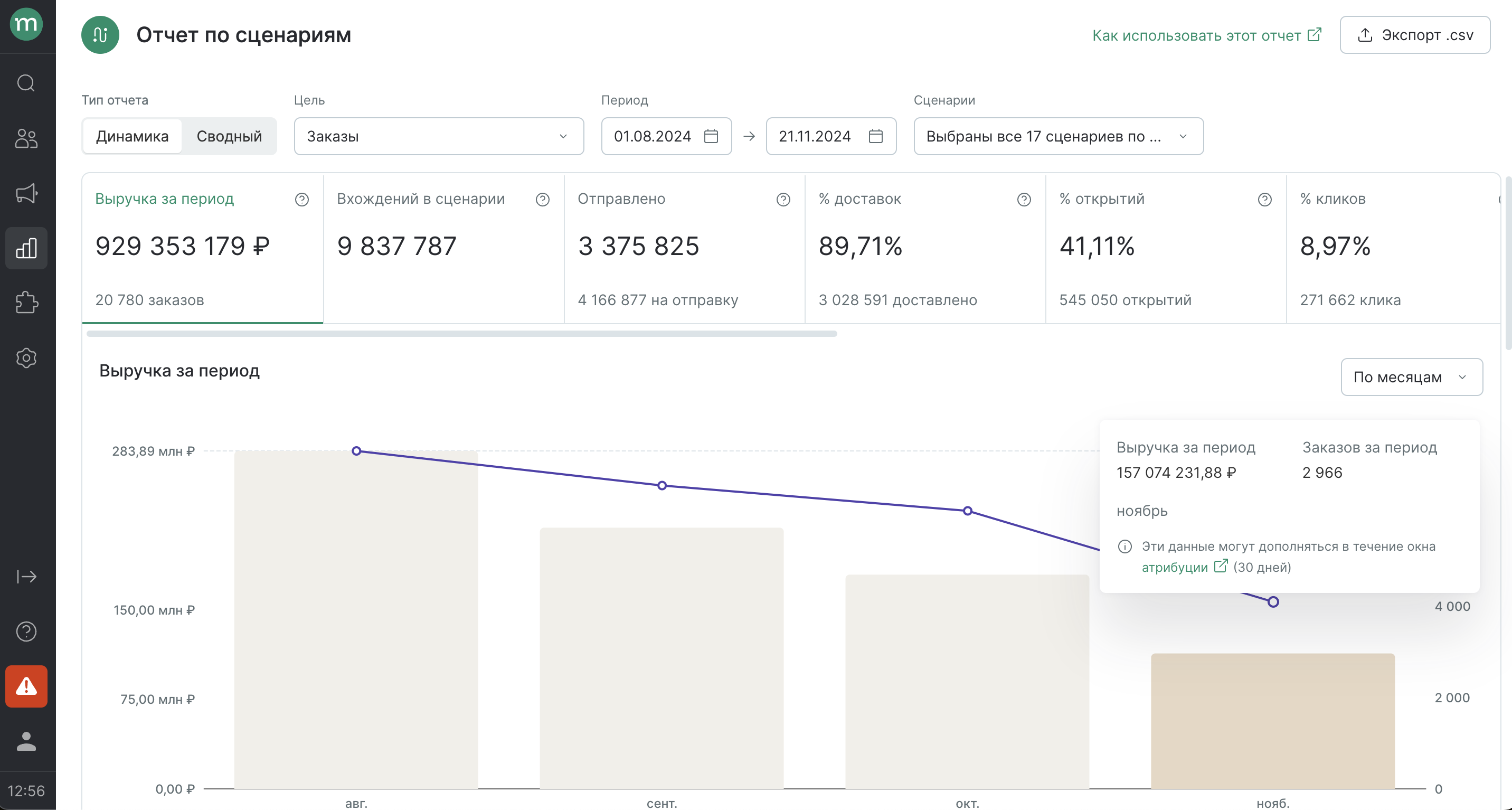
Task: Click the end date field 21.11.2024
Action: click(x=830, y=136)
